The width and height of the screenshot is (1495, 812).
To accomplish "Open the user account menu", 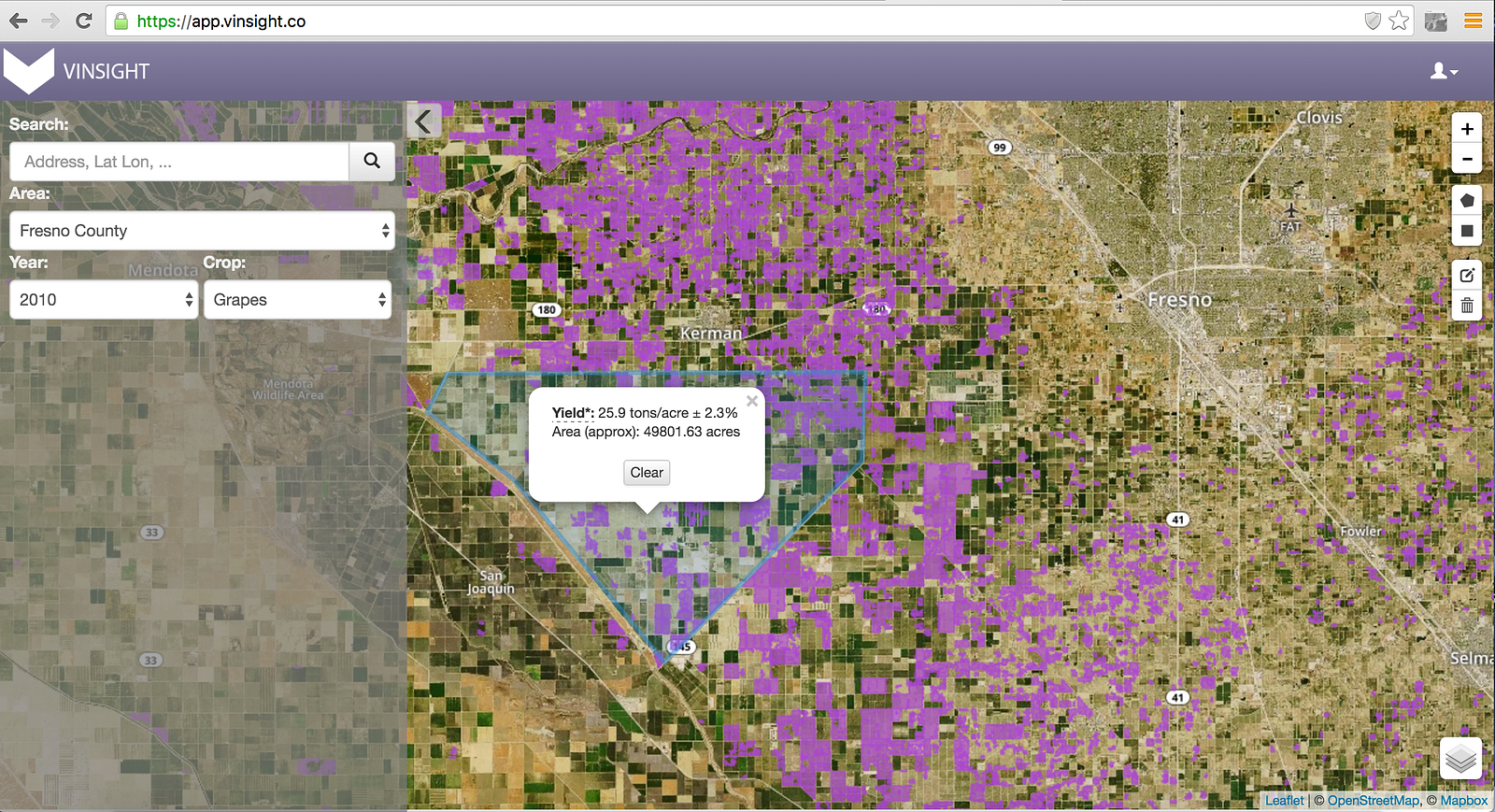I will point(1444,71).
